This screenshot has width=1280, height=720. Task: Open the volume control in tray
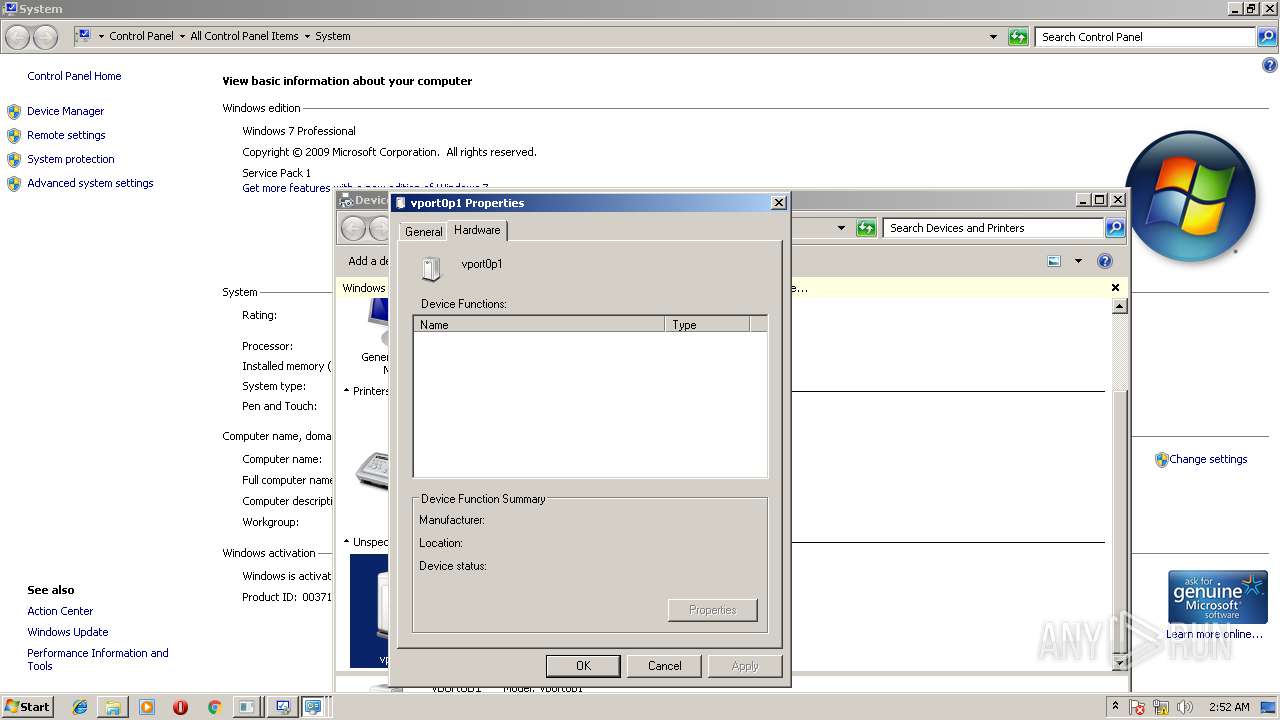[x=1184, y=707]
